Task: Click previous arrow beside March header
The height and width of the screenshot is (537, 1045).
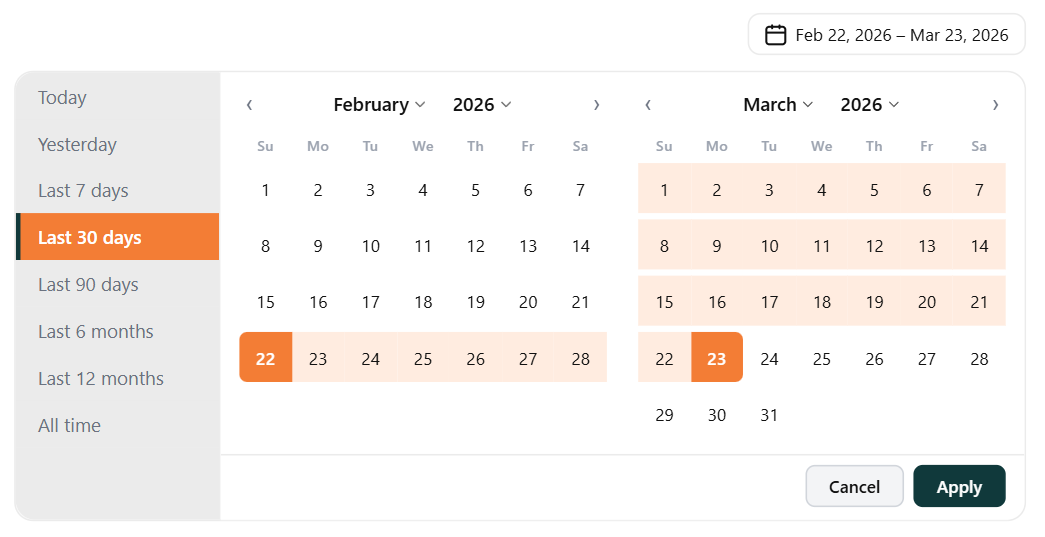Action: pyautogui.click(x=648, y=105)
